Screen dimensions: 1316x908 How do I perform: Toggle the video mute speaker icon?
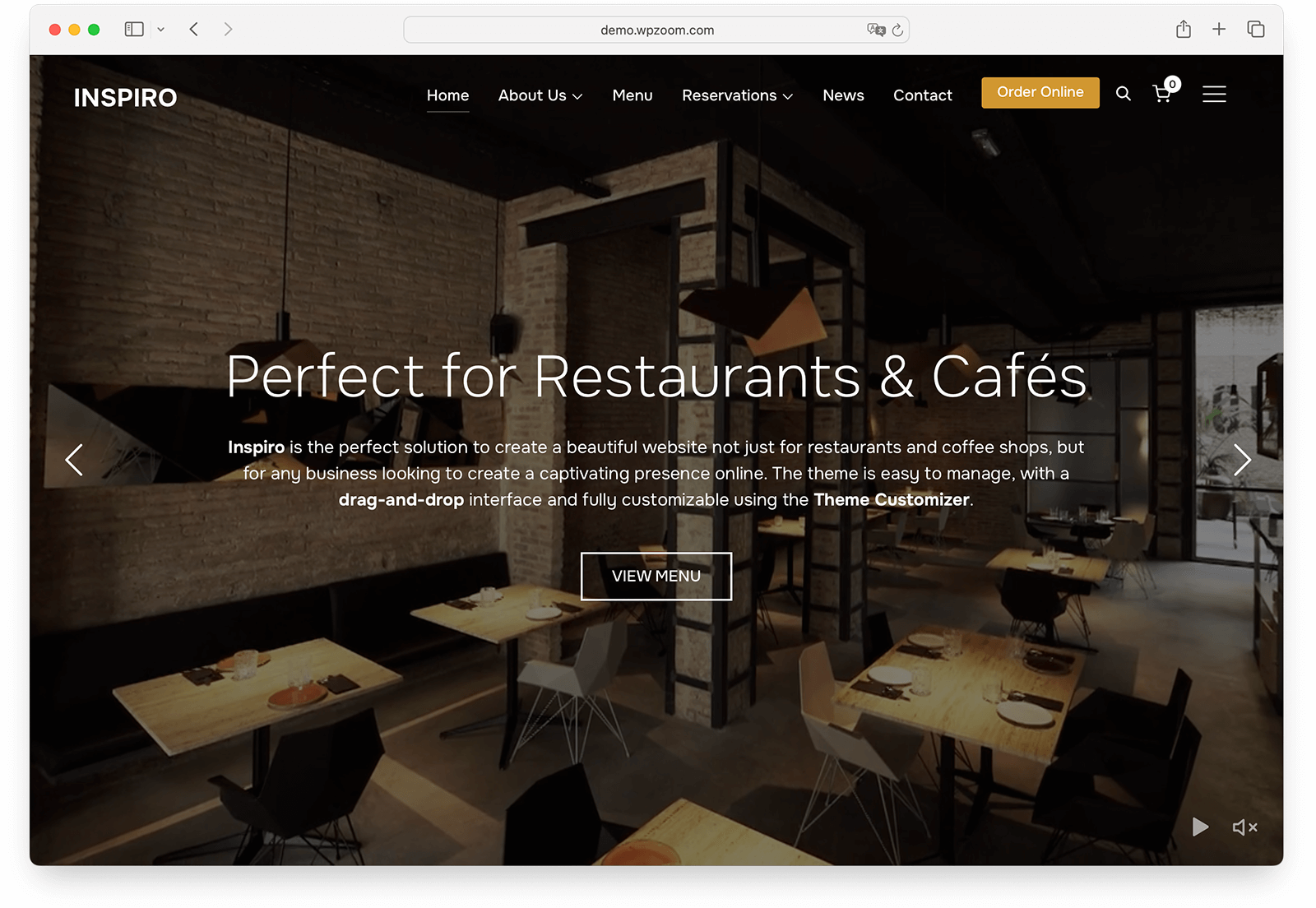pos(1244,827)
